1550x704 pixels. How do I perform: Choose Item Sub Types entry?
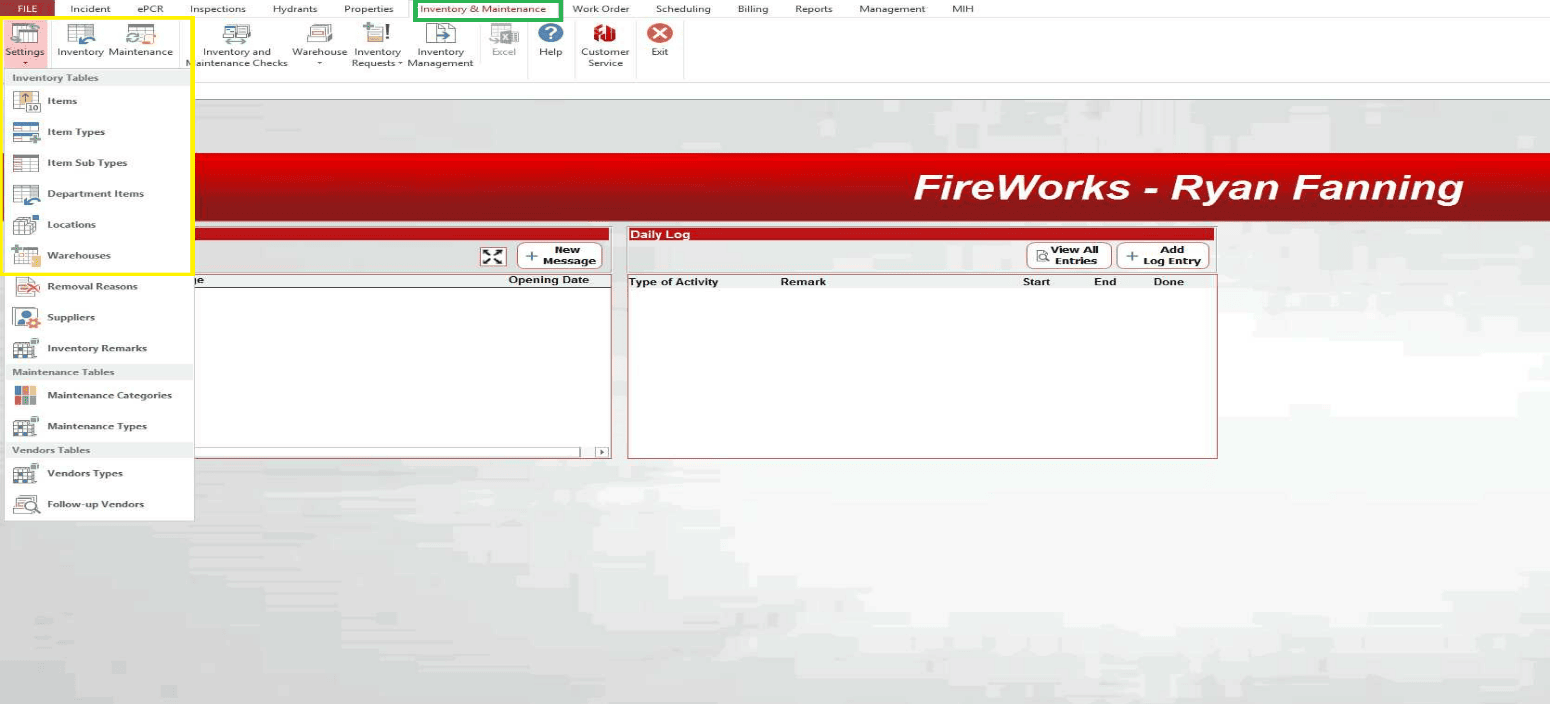point(99,163)
